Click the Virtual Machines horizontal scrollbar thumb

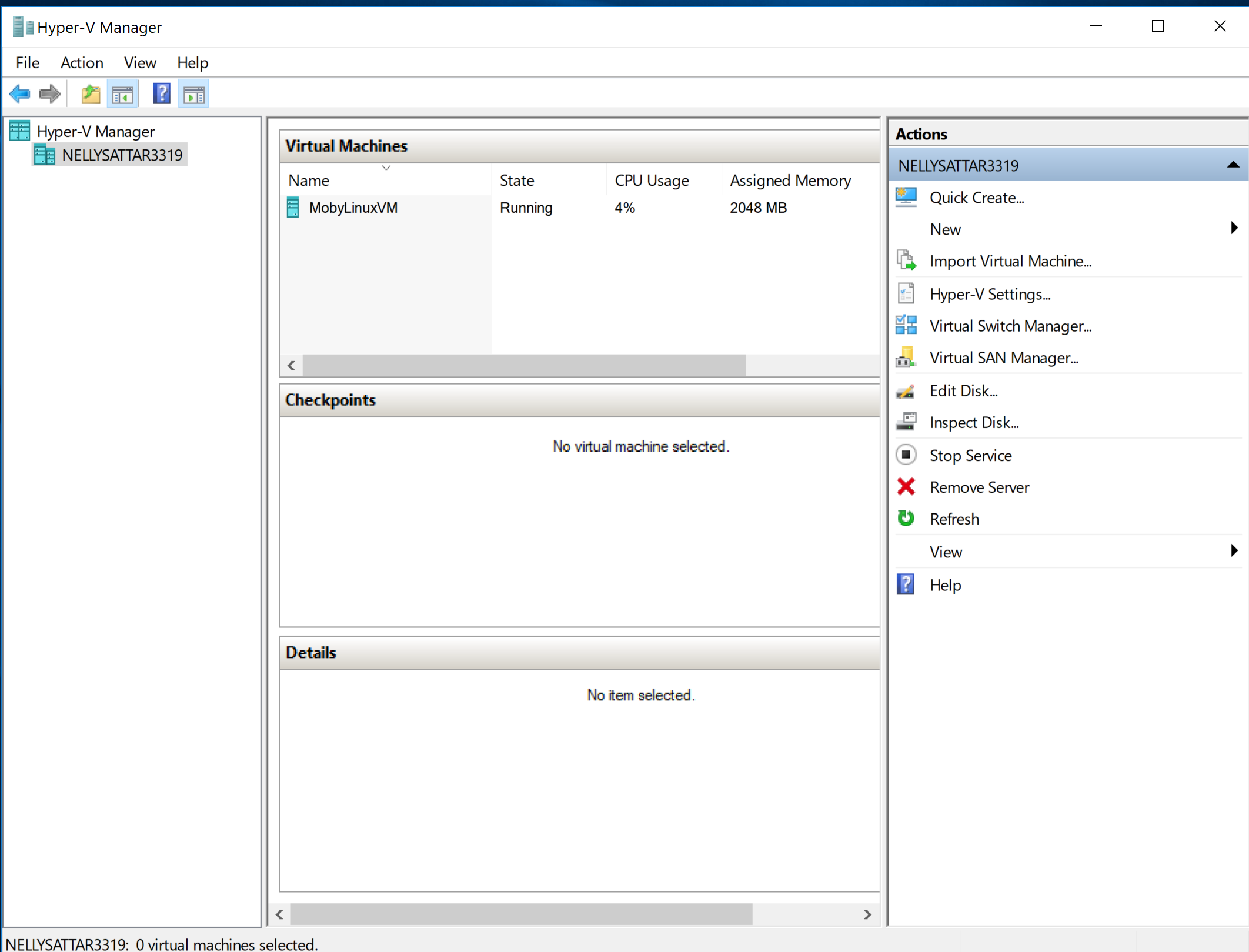(524, 365)
